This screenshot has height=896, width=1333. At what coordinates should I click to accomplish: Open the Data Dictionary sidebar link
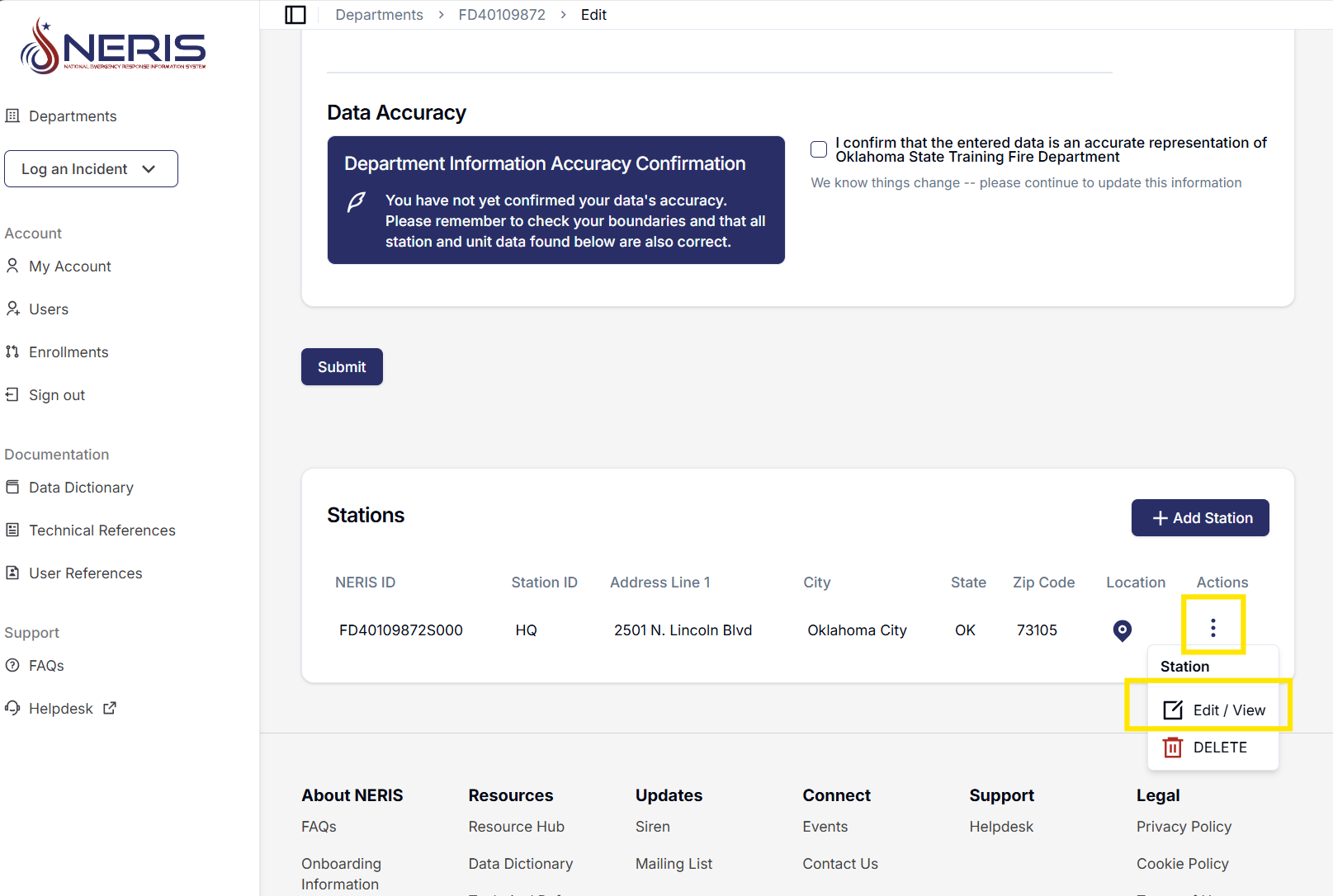81,488
